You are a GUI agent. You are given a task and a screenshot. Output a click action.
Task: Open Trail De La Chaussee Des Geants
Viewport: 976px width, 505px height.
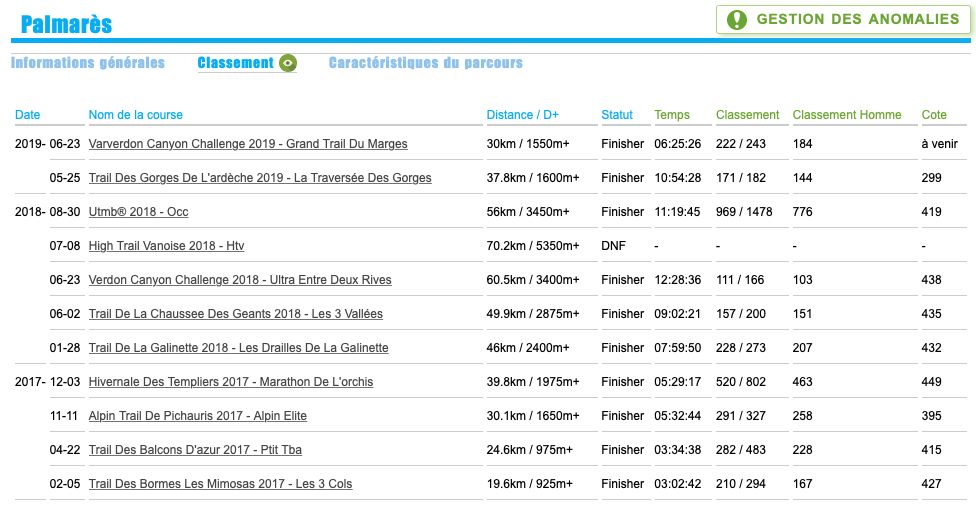click(235, 314)
